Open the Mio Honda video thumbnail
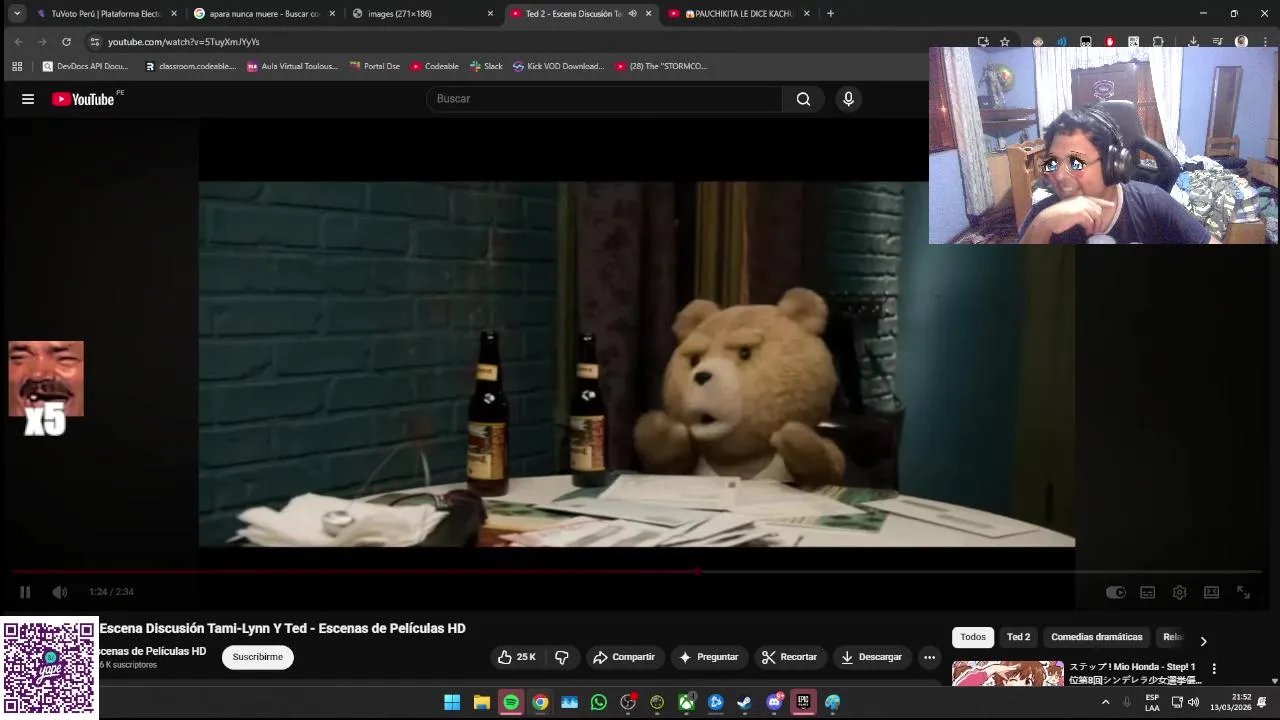This screenshot has width=1280, height=720. 1008,674
